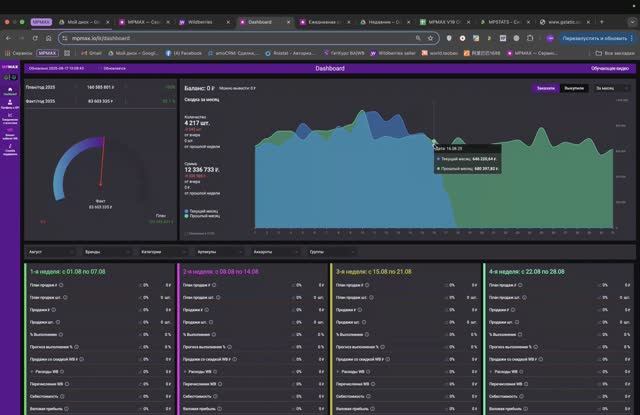Open the Август month dropdown
The image size is (640, 415).
[x=51, y=252]
